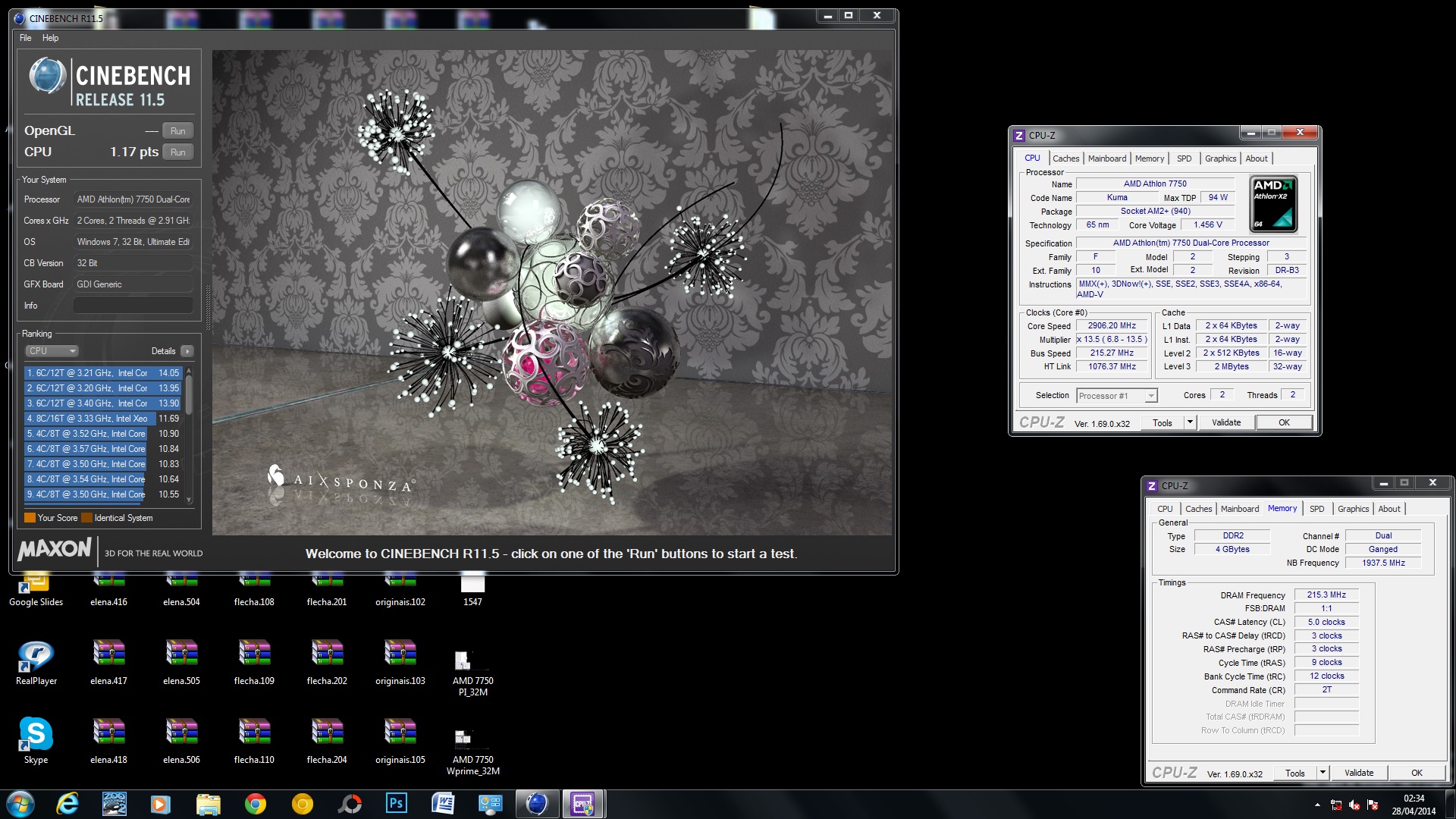Switch to Cinebench taskbar button
This screenshot has width=1456, height=819.
[537, 804]
